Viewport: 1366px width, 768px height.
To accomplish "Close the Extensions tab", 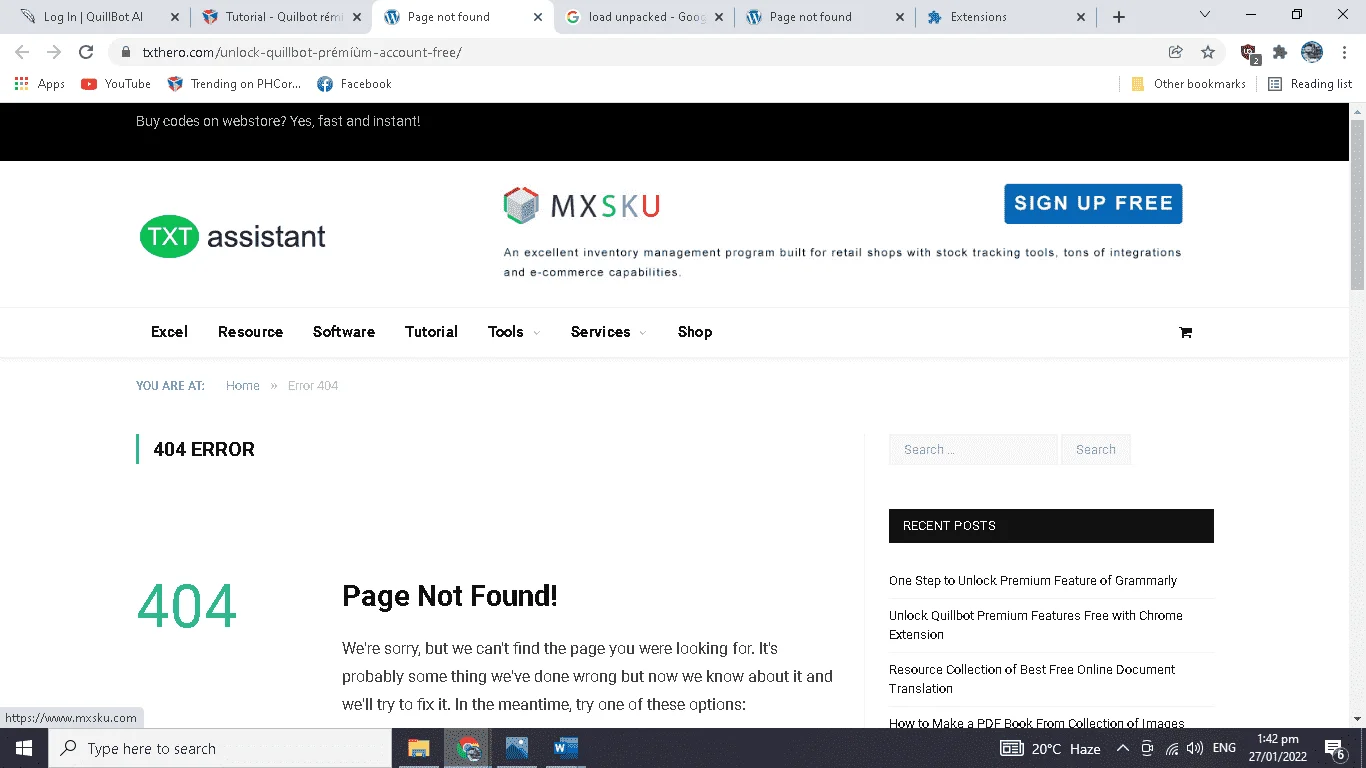I will [1080, 17].
